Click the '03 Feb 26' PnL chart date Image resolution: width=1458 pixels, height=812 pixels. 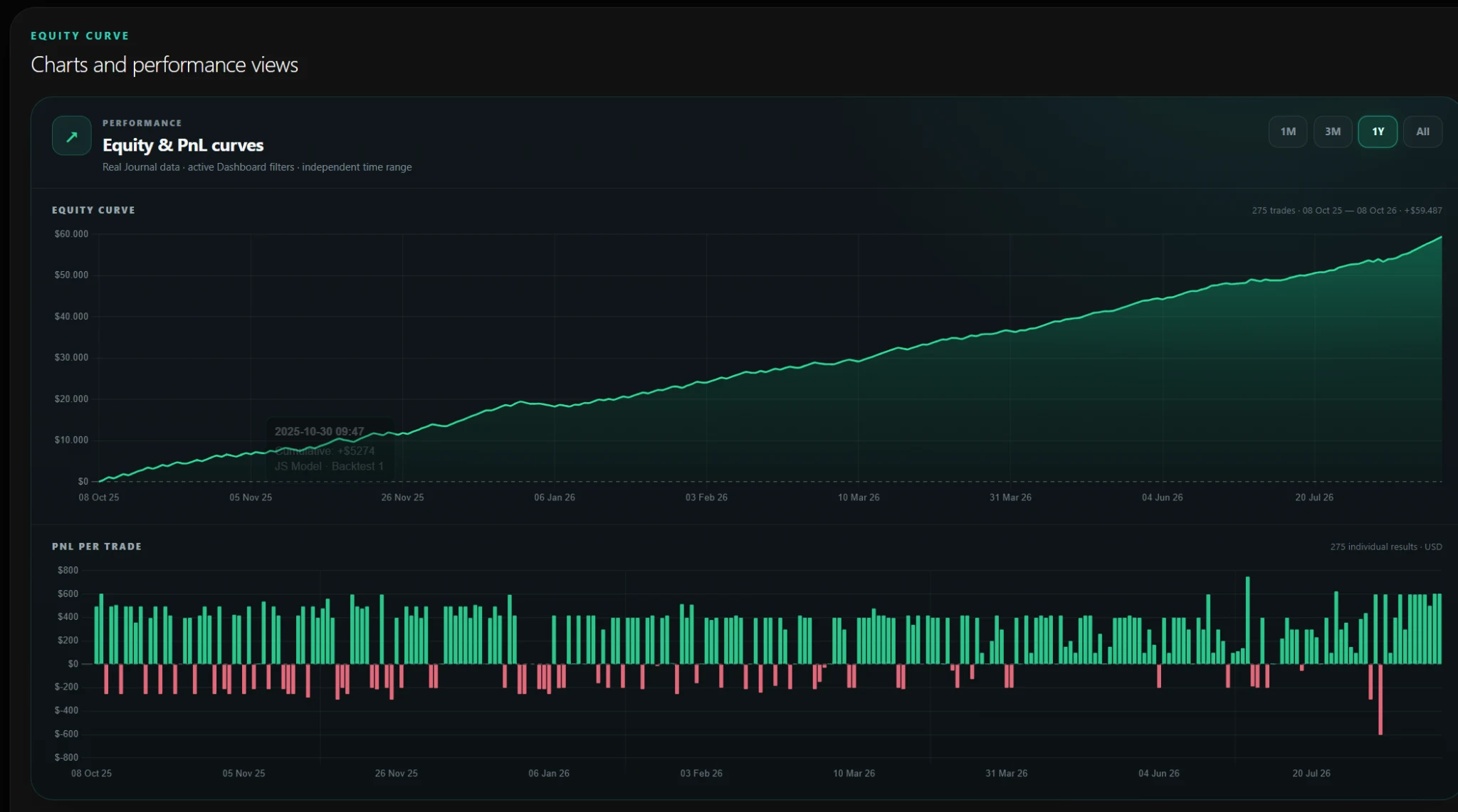pos(701,774)
